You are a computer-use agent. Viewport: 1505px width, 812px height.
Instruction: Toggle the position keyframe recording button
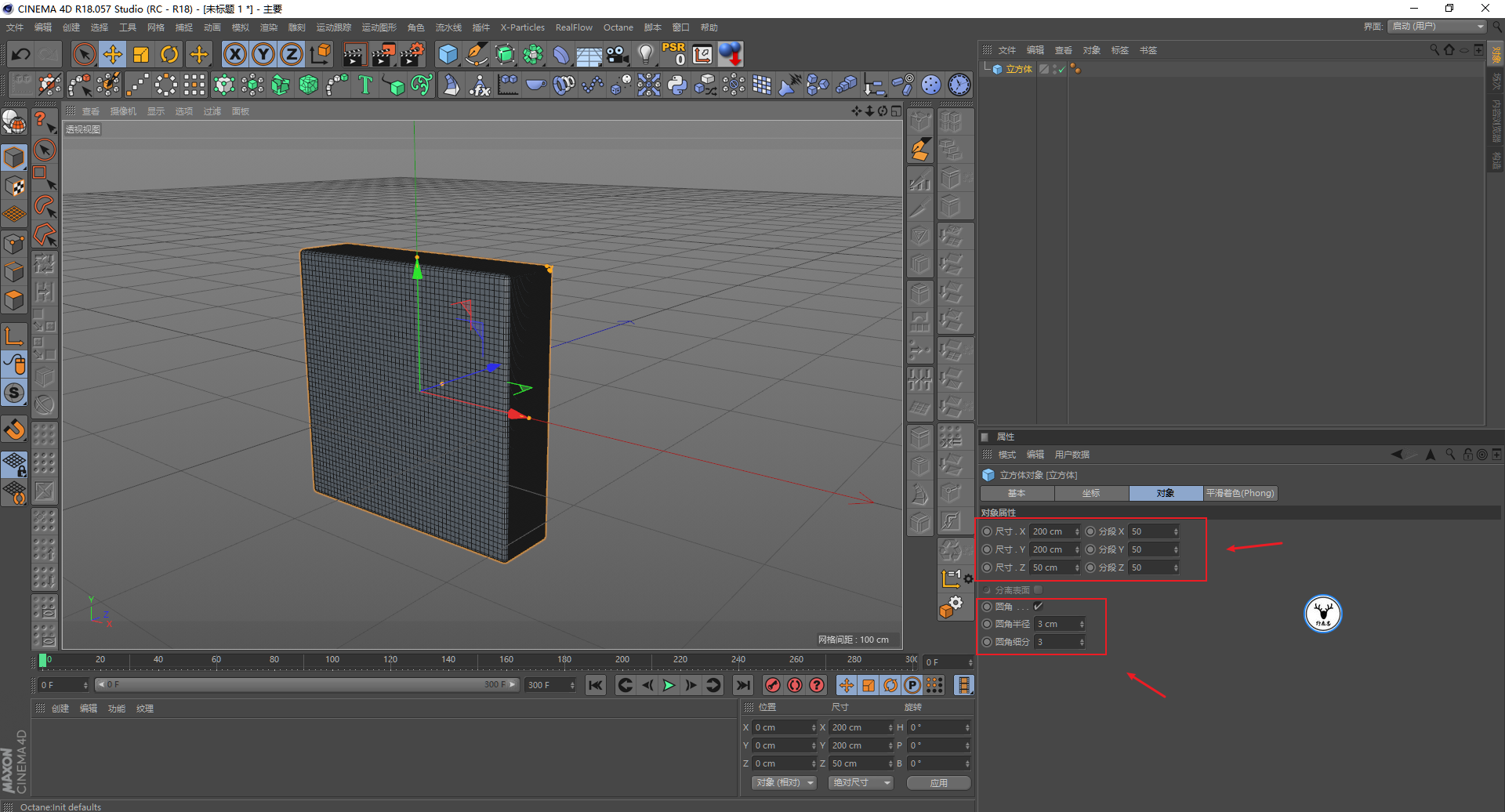(847, 685)
